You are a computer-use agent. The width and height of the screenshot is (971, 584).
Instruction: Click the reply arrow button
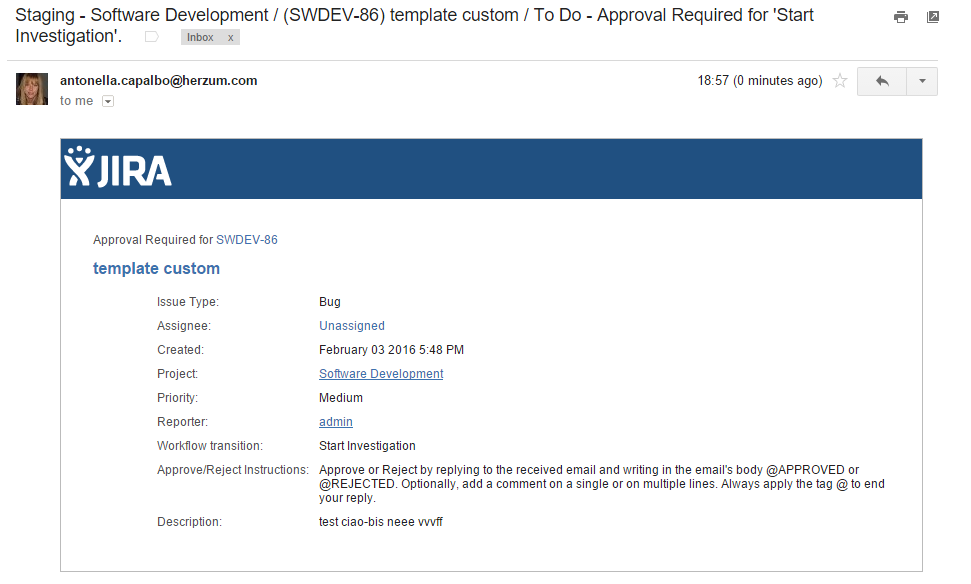pyautogui.click(x=882, y=81)
